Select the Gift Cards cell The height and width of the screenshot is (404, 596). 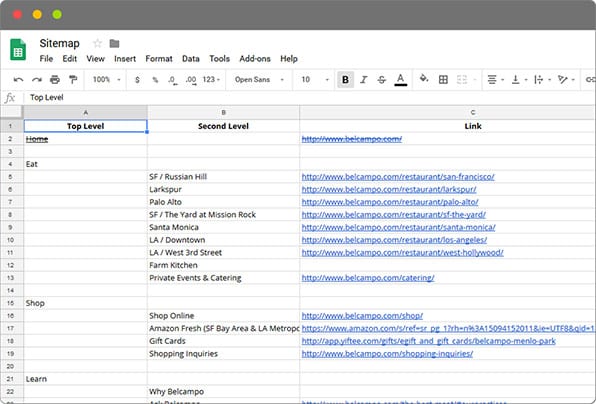(x=224, y=341)
